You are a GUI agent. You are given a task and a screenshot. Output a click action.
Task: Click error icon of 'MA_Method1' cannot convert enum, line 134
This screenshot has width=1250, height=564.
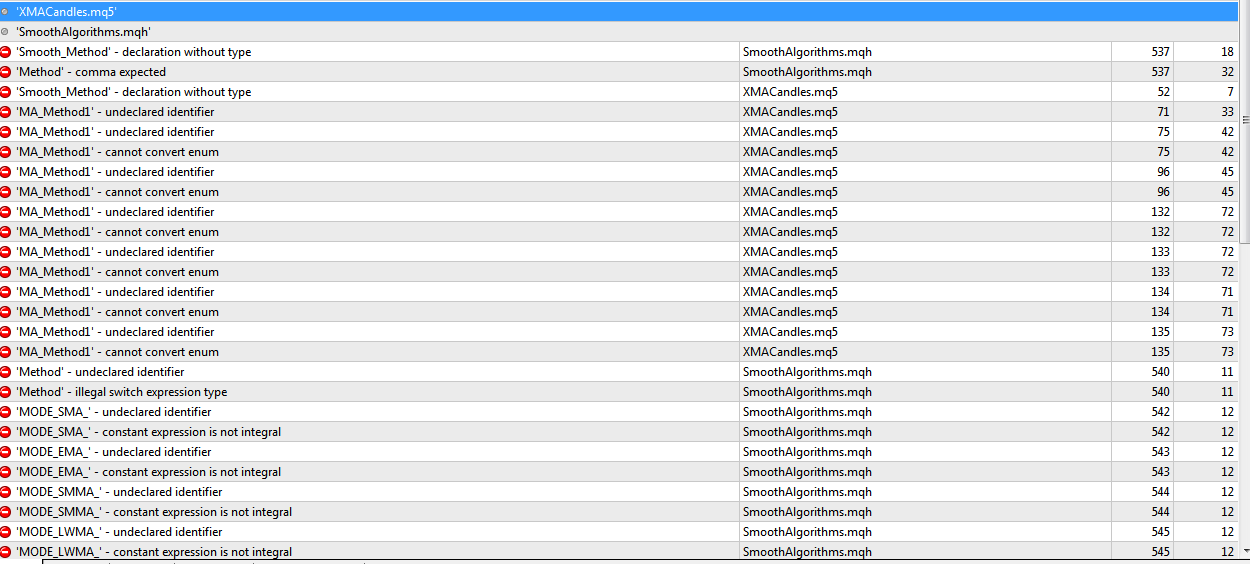coord(6,311)
